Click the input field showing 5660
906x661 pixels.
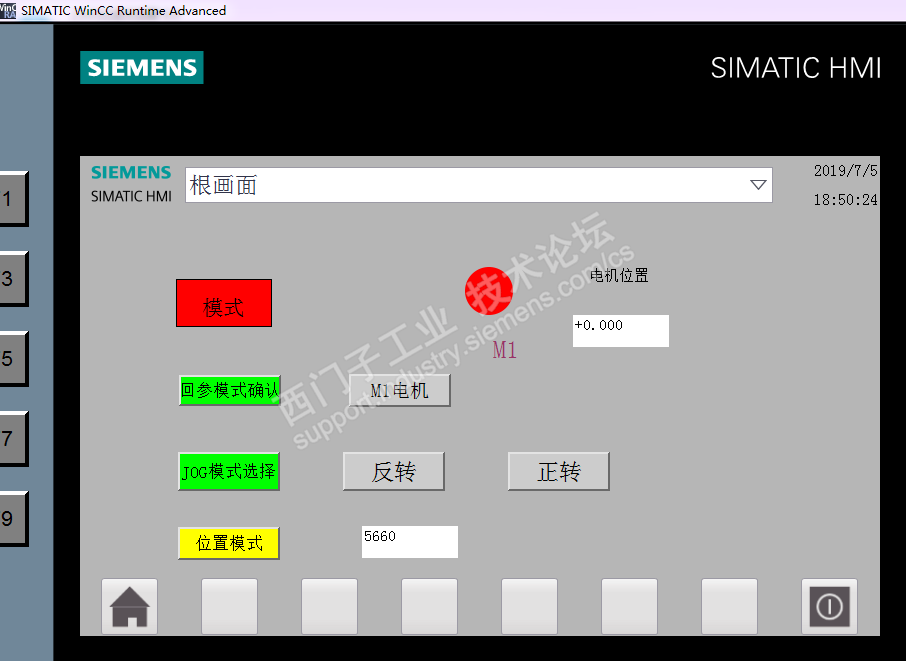410,542
